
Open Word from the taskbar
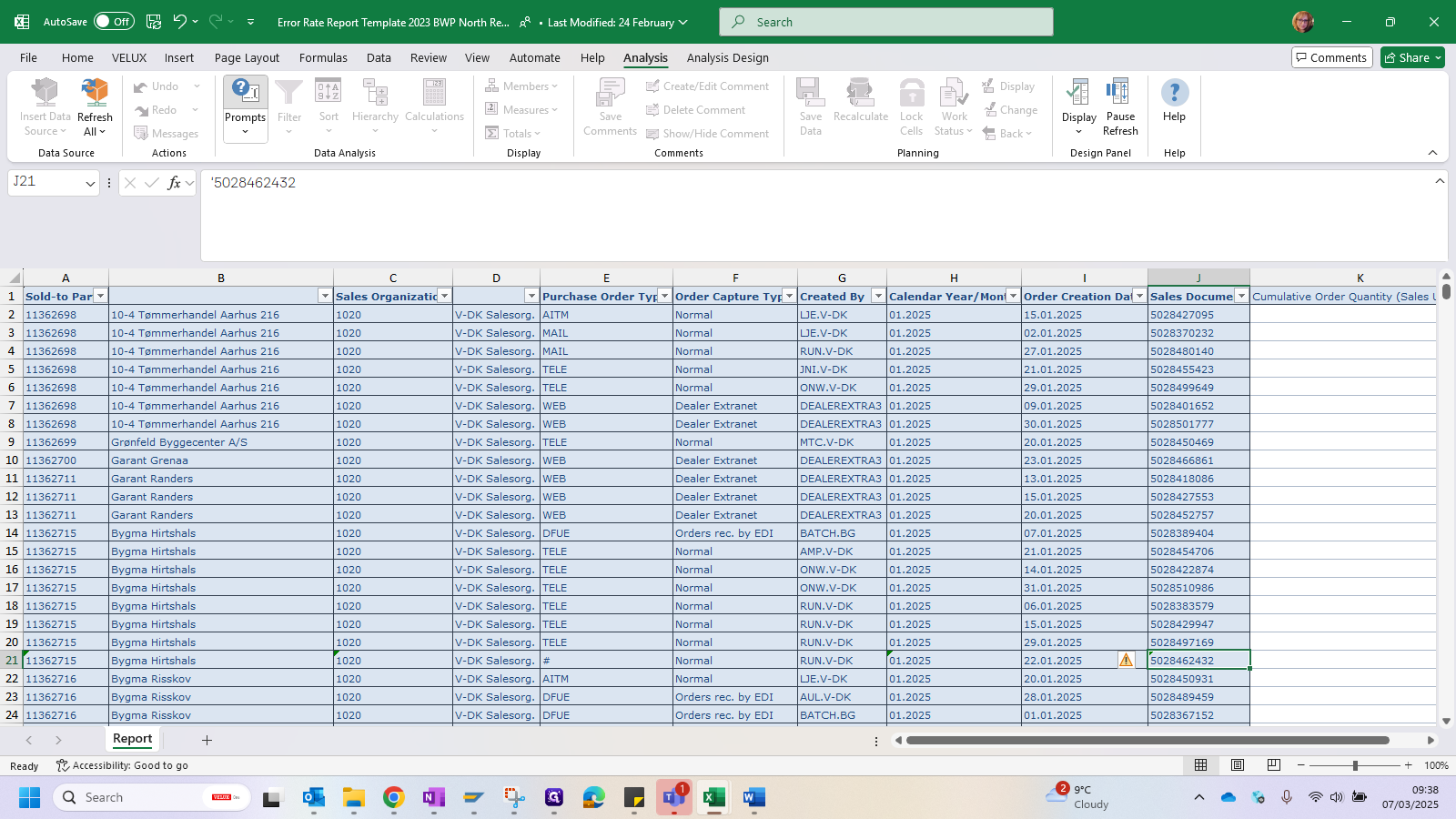(x=753, y=798)
